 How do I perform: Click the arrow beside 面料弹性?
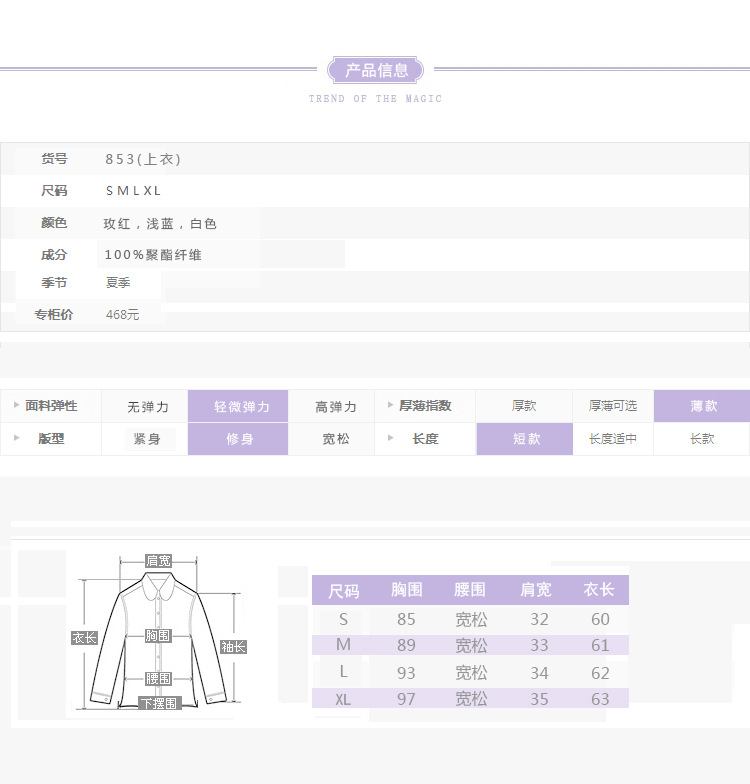coord(16,406)
